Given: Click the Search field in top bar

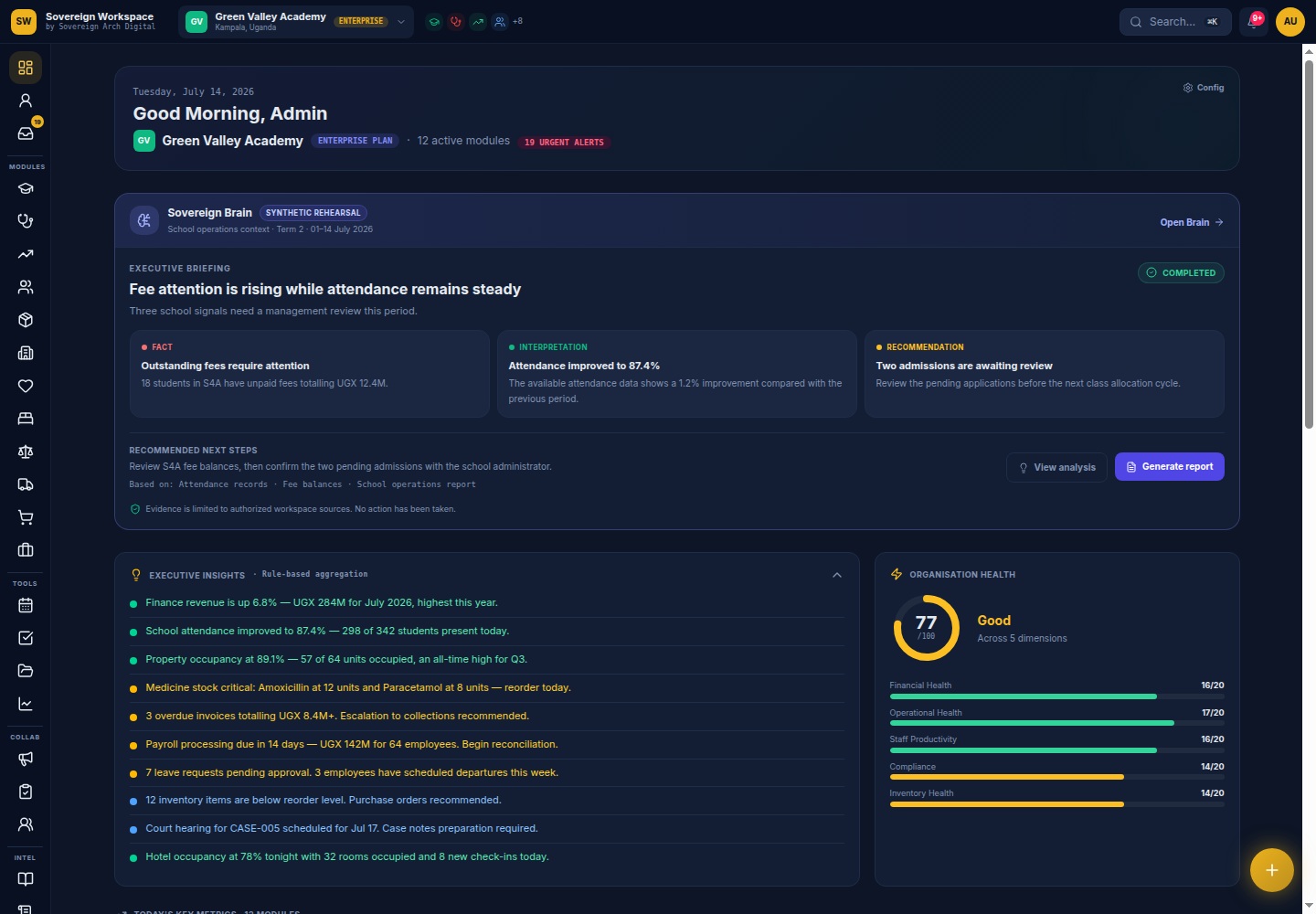Looking at the screenshot, I should [1175, 22].
